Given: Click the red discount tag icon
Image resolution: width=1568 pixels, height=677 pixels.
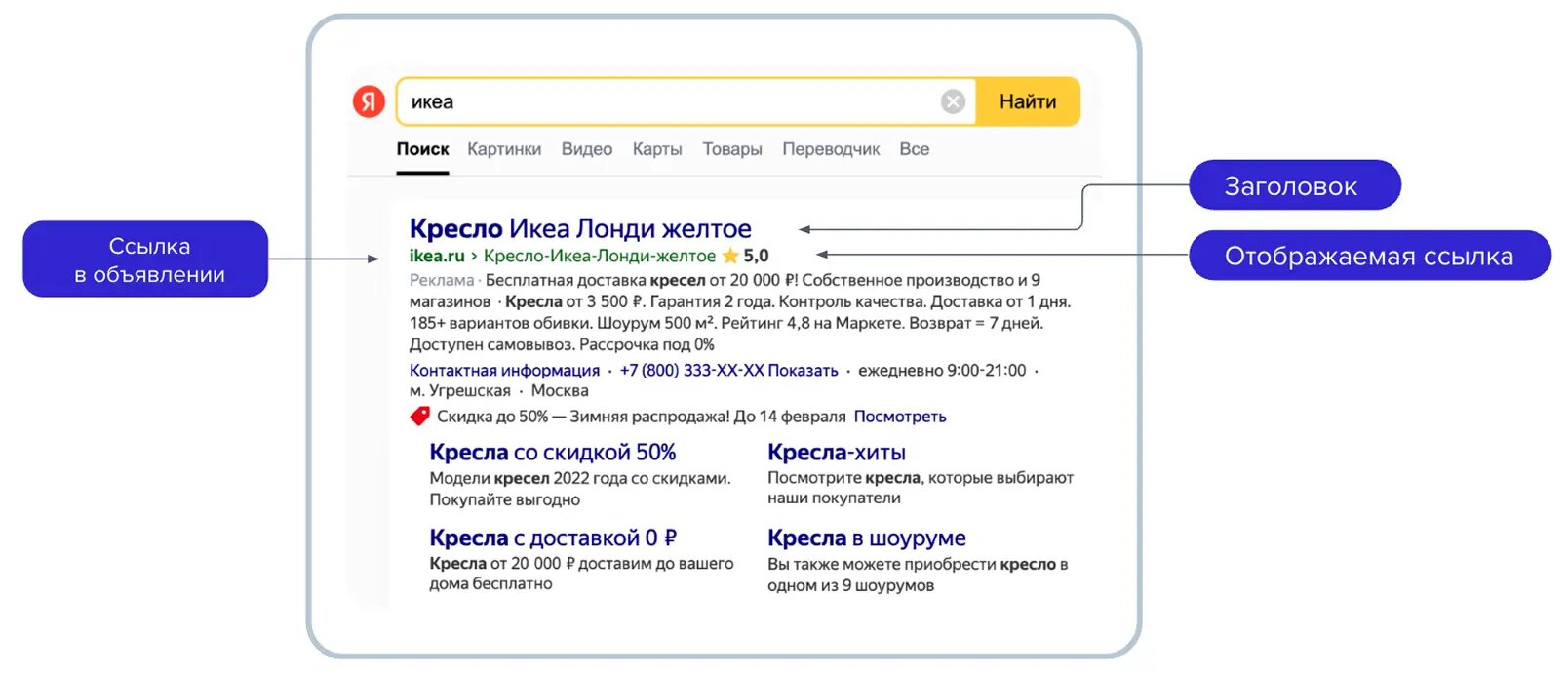Looking at the screenshot, I should [x=420, y=417].
